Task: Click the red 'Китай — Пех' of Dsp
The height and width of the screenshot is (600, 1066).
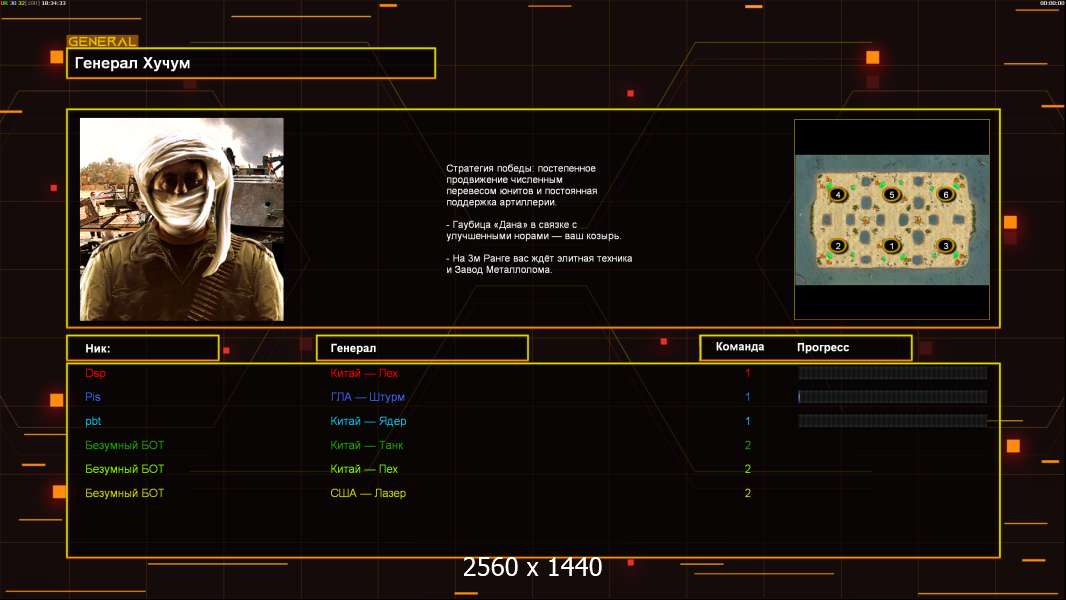Action: pyautogui.click(x=364, y=373)
